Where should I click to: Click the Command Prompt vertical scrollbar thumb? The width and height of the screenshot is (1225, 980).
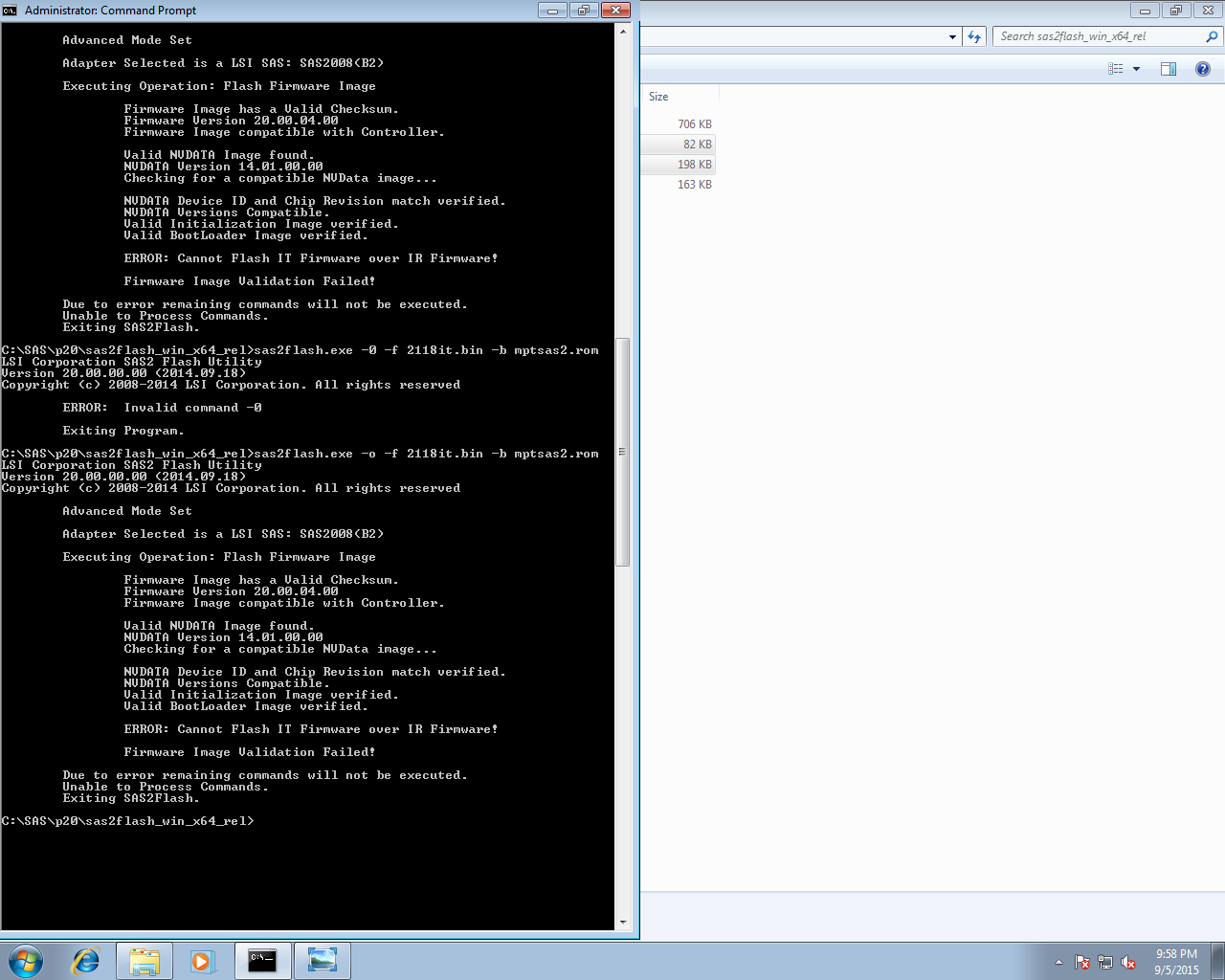623,452
